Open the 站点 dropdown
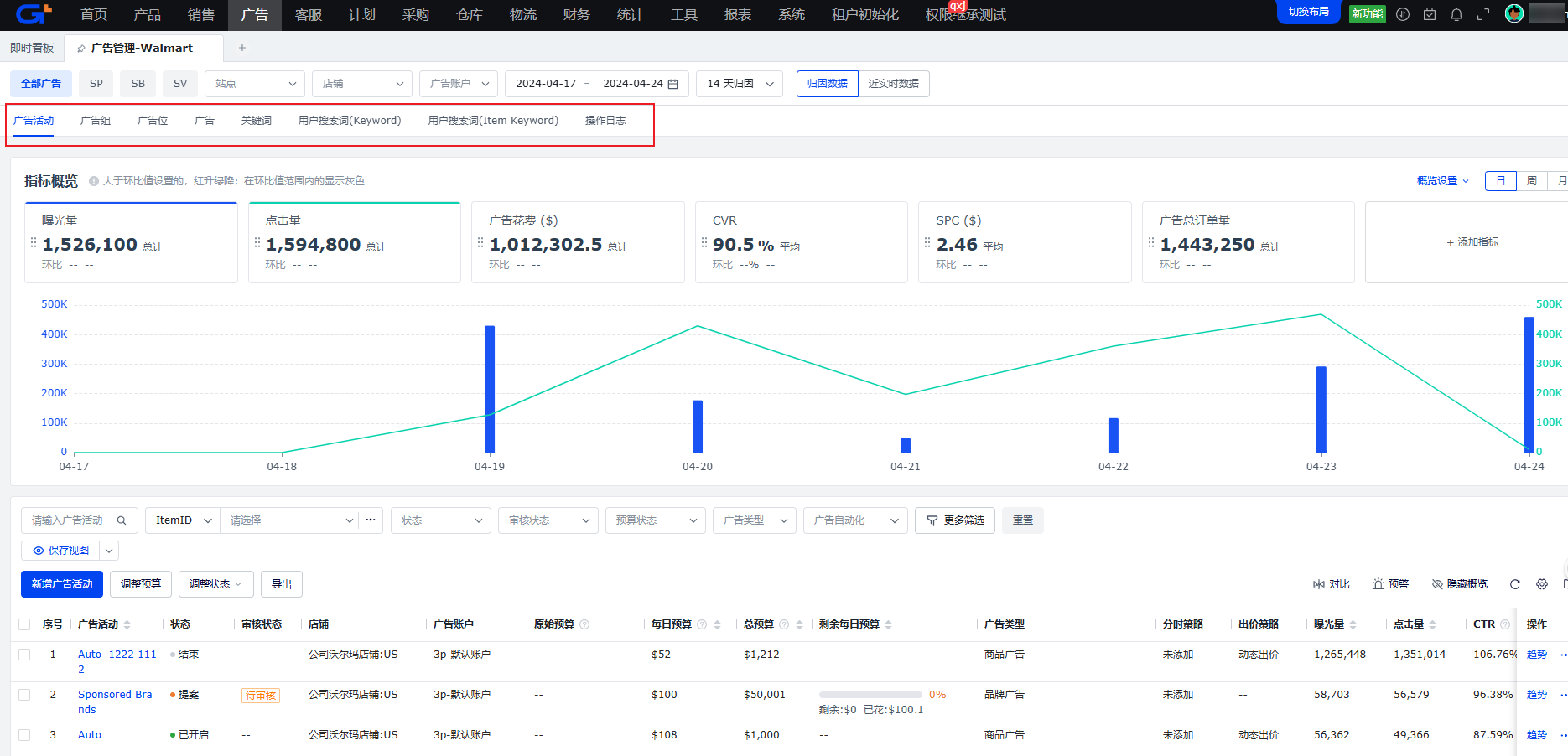This screenshot has height=756, width=1568. 255,84
